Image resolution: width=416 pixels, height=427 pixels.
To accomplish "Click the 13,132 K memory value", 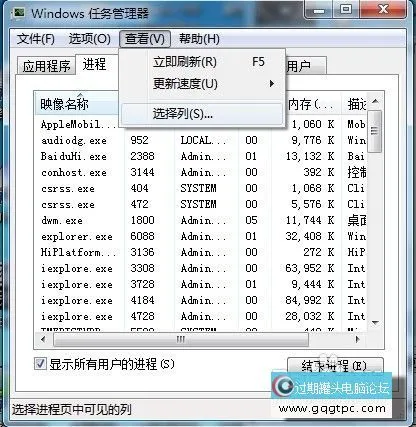I will 310,156.
